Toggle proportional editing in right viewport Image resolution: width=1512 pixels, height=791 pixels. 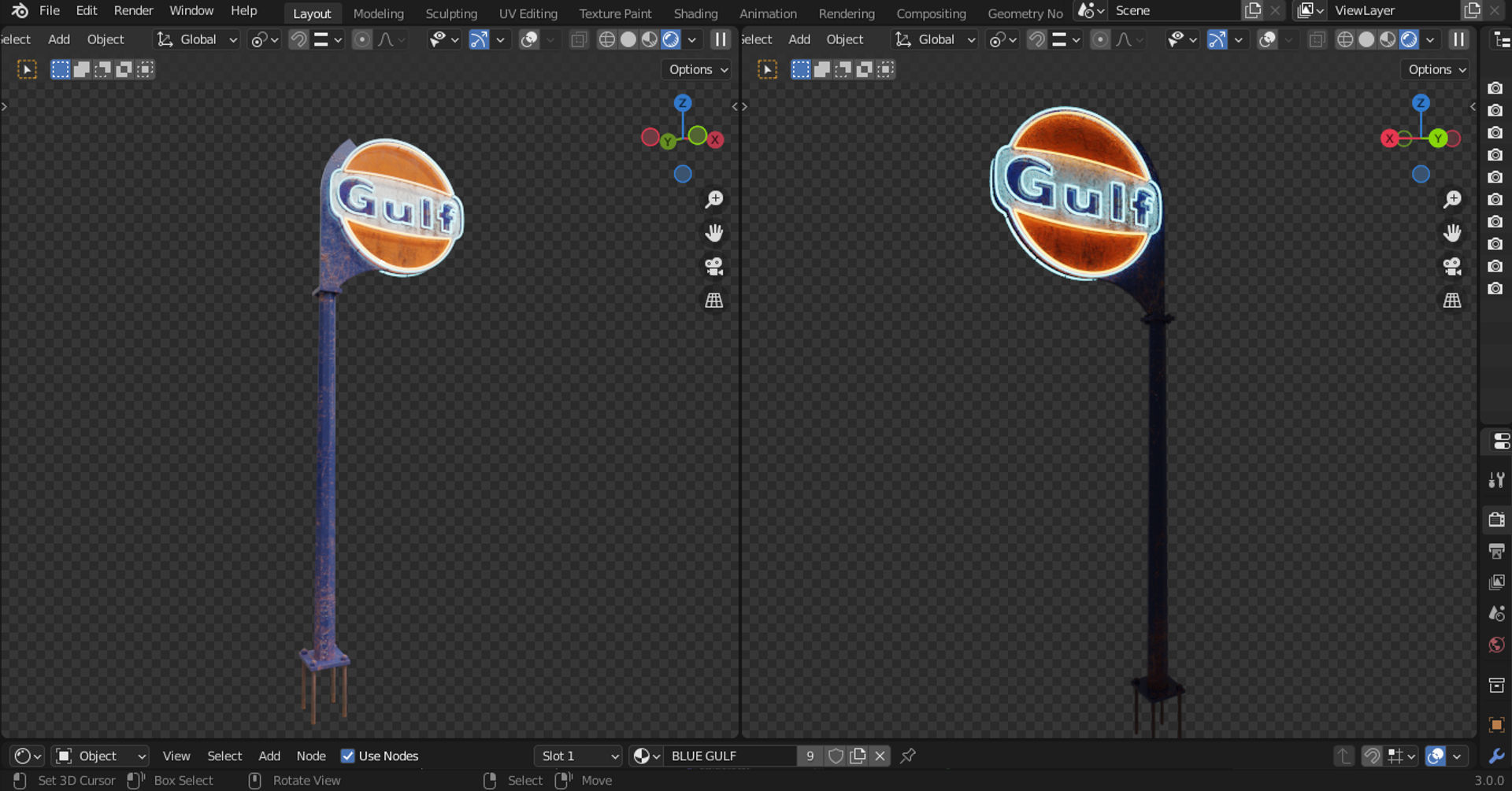pos(1100,39)
